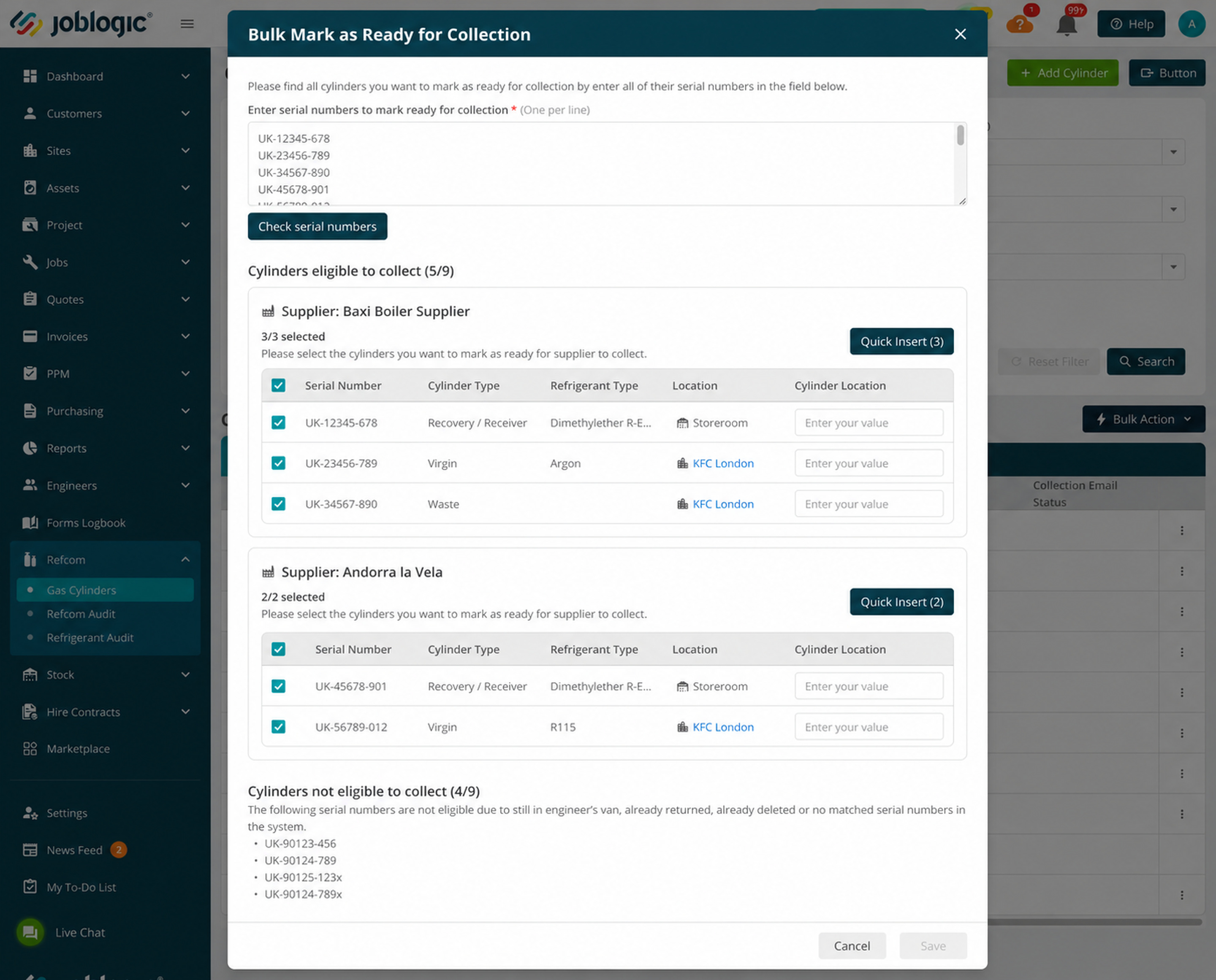
Task: Uncheck the UK-45678-901 row checkbox
Action: click(x=278, y=686)
